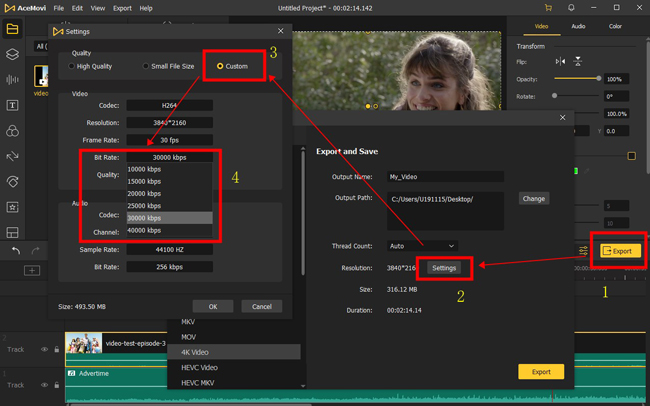Click the square aspect lock icon in properties
Viewport: 650px width, 406px height.
coord(631,156)
